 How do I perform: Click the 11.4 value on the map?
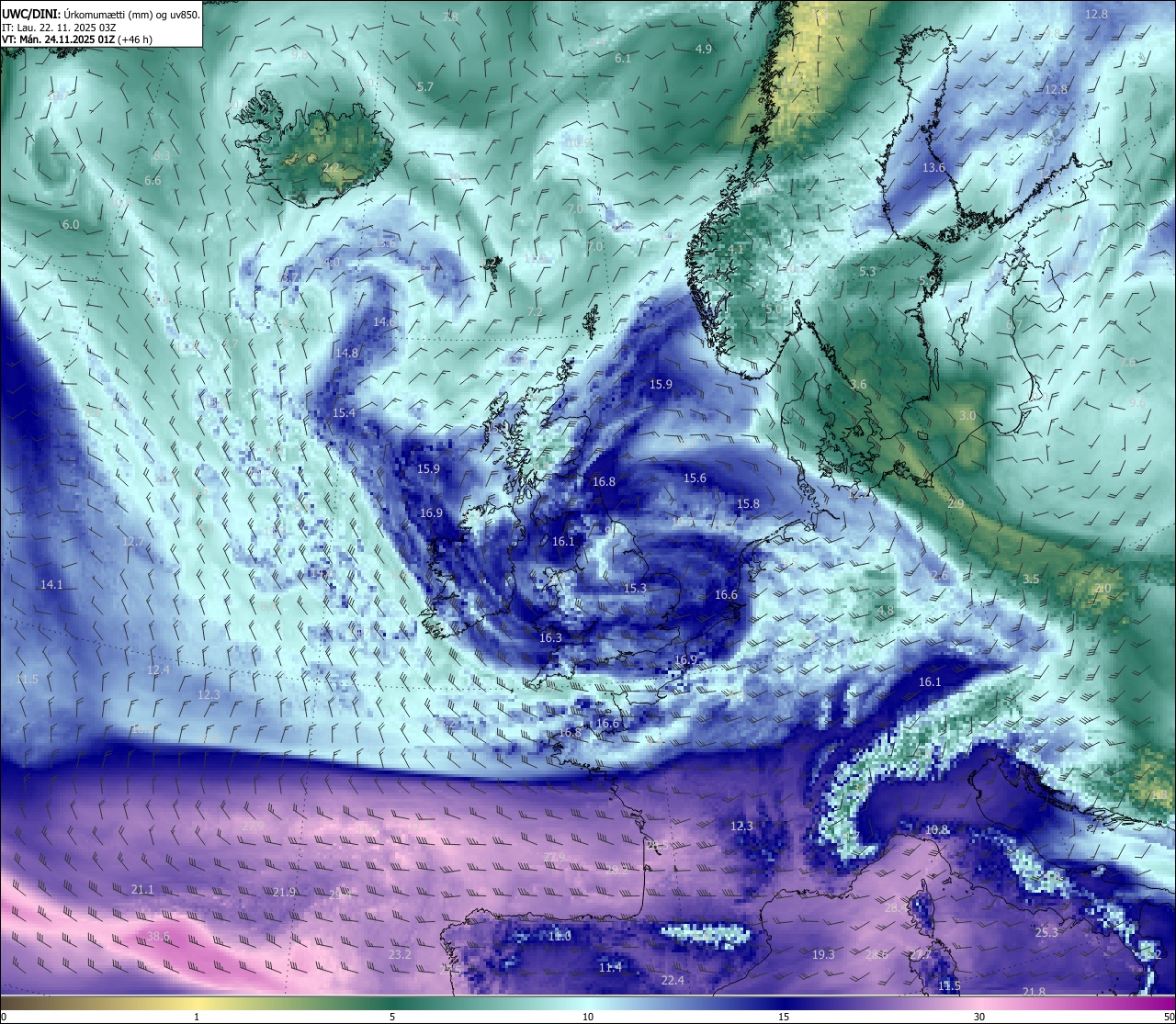pyautogui.click(x=610, y=968)
